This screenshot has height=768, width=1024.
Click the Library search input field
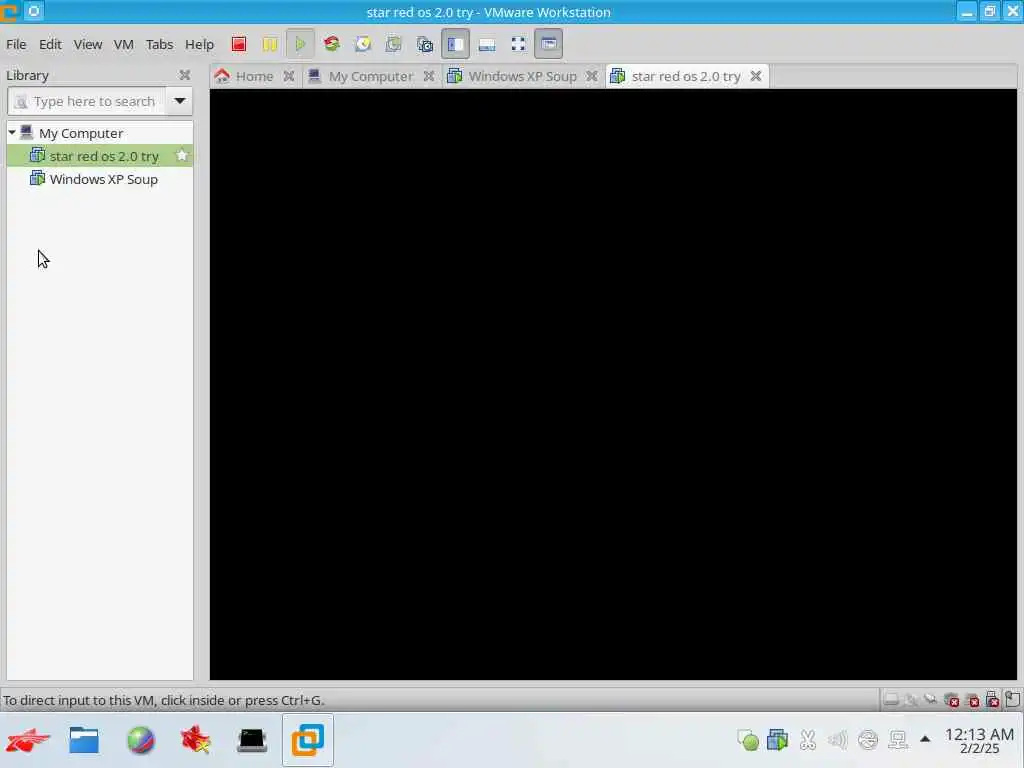tap(87, 101)
